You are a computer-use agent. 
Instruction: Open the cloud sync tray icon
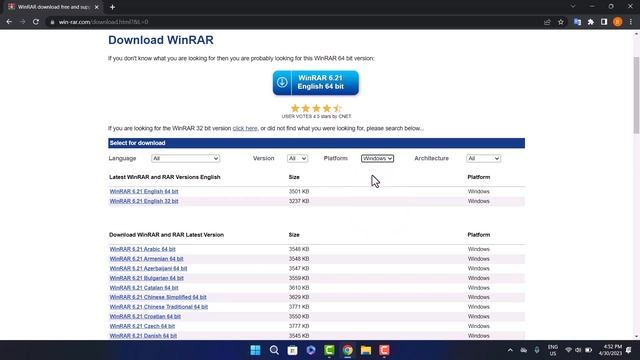pos(524,350)
